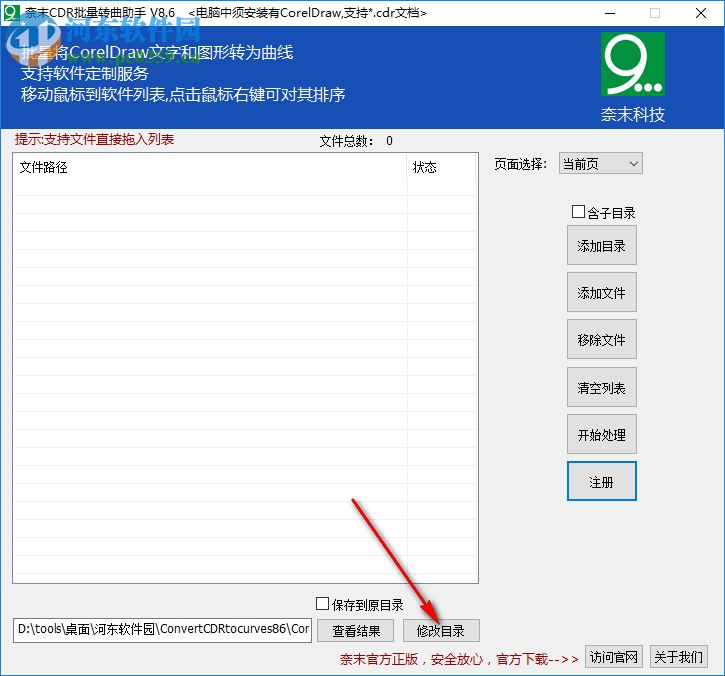Click the 清空列表 button
The height and width of the screenshot is (676, 725).
click(x=602, y=387)
